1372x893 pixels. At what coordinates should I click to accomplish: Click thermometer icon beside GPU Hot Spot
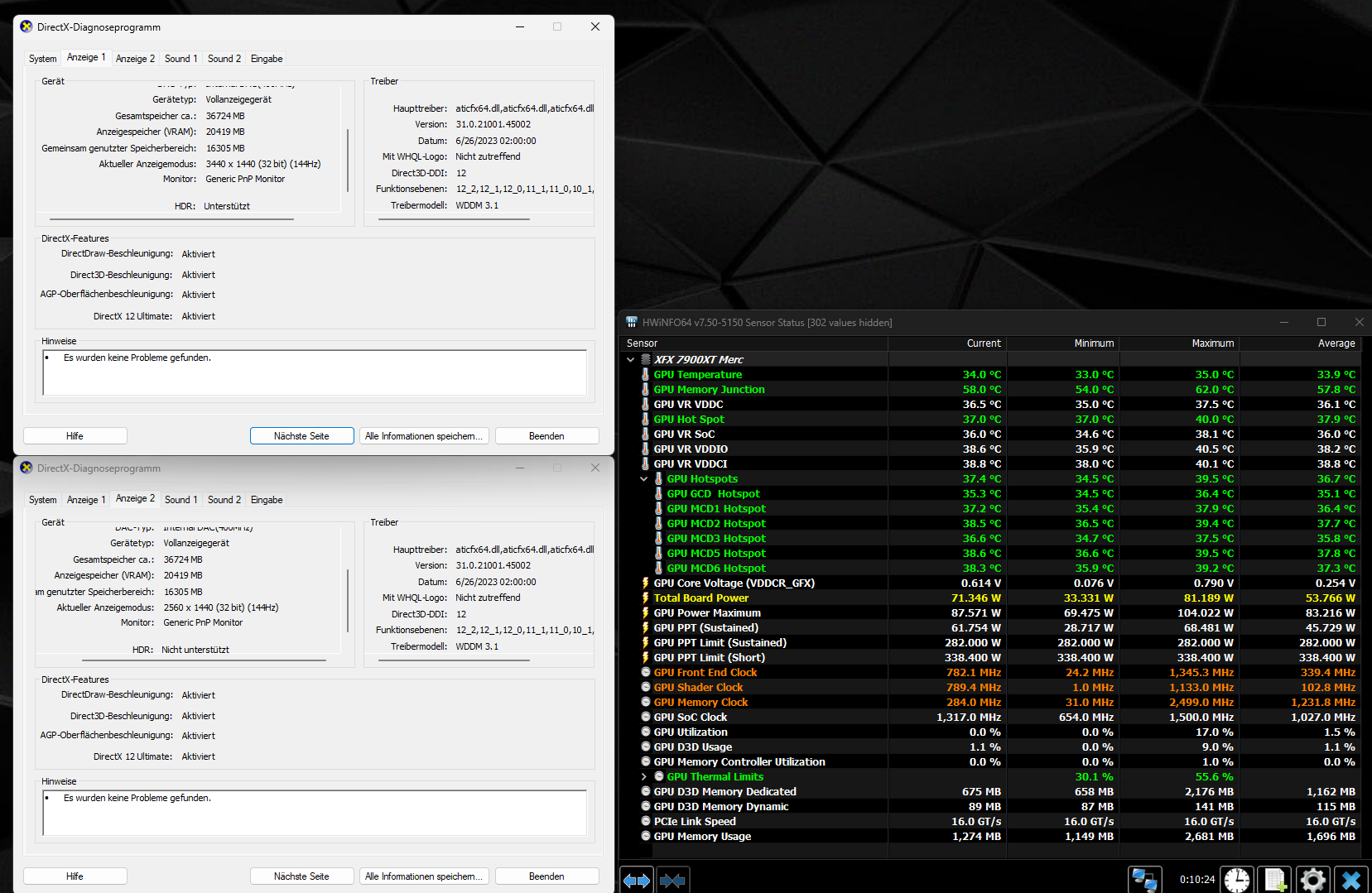pos(646,419)
